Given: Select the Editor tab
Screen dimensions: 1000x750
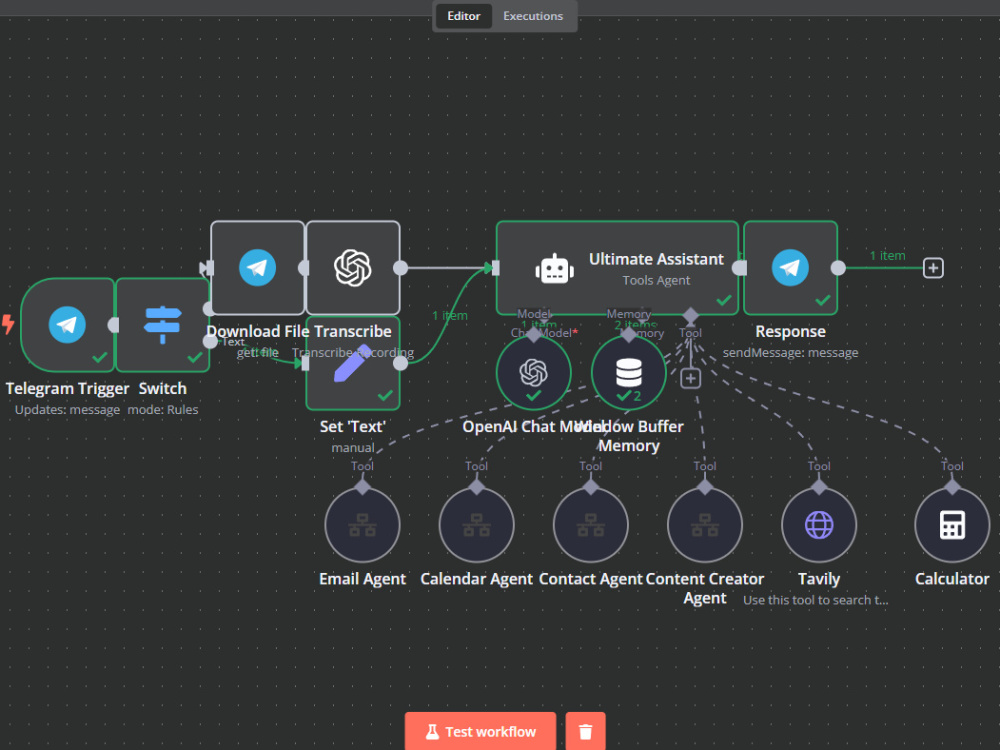Looking at the screenshot, I should (x=464, y=16).
